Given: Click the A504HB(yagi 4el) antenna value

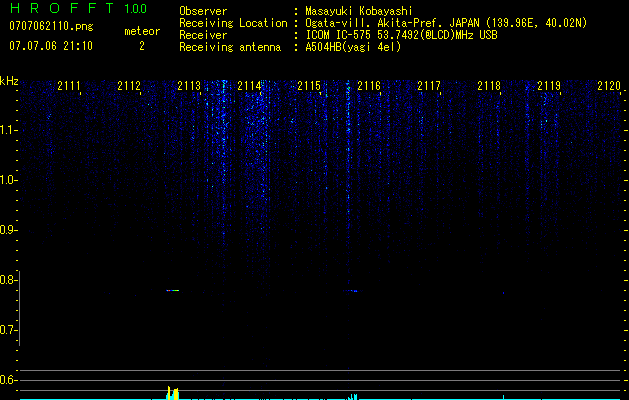Looking at the screenshot, I should (353, 47).
